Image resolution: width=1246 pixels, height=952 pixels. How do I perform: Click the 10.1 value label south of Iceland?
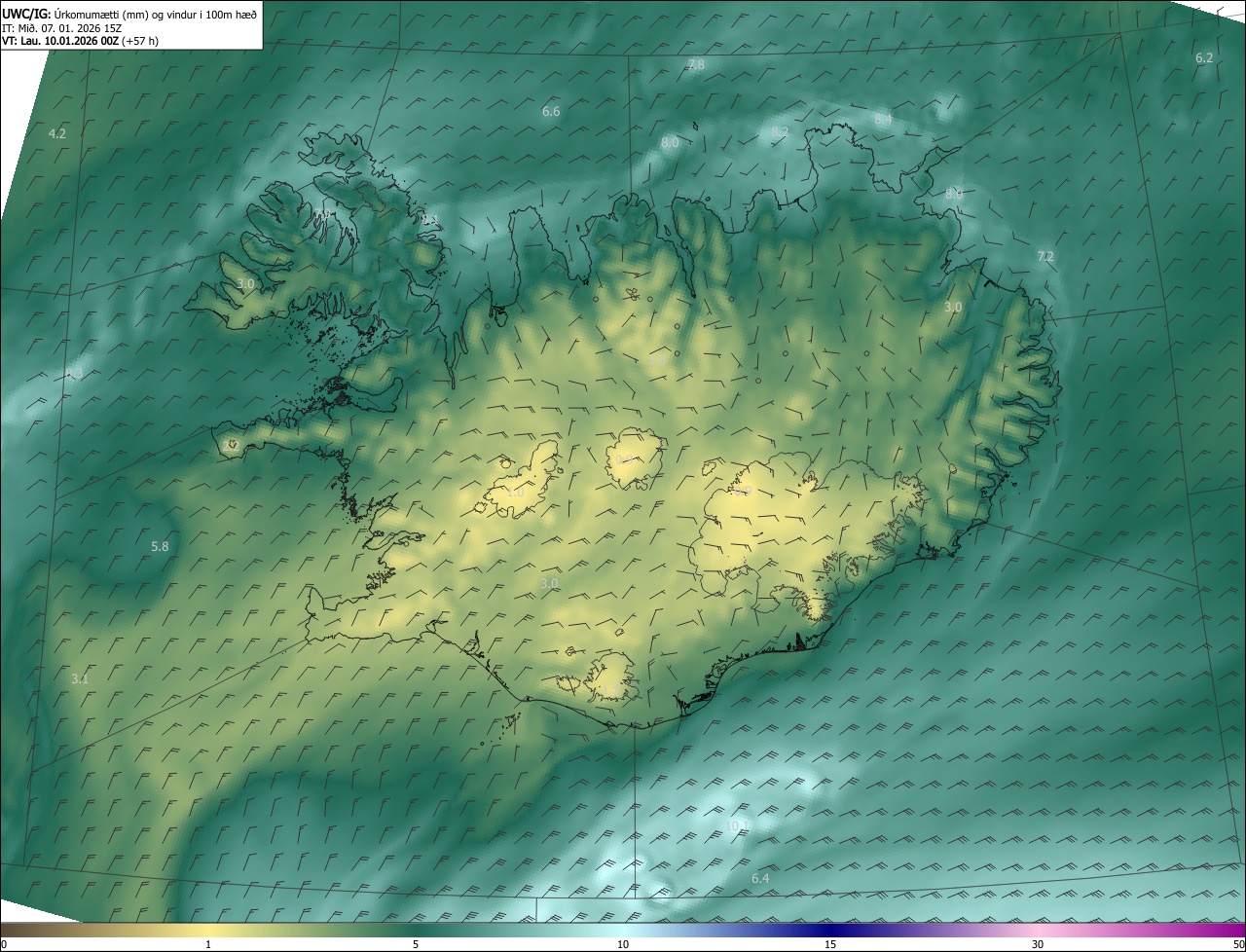coord(738,825)
